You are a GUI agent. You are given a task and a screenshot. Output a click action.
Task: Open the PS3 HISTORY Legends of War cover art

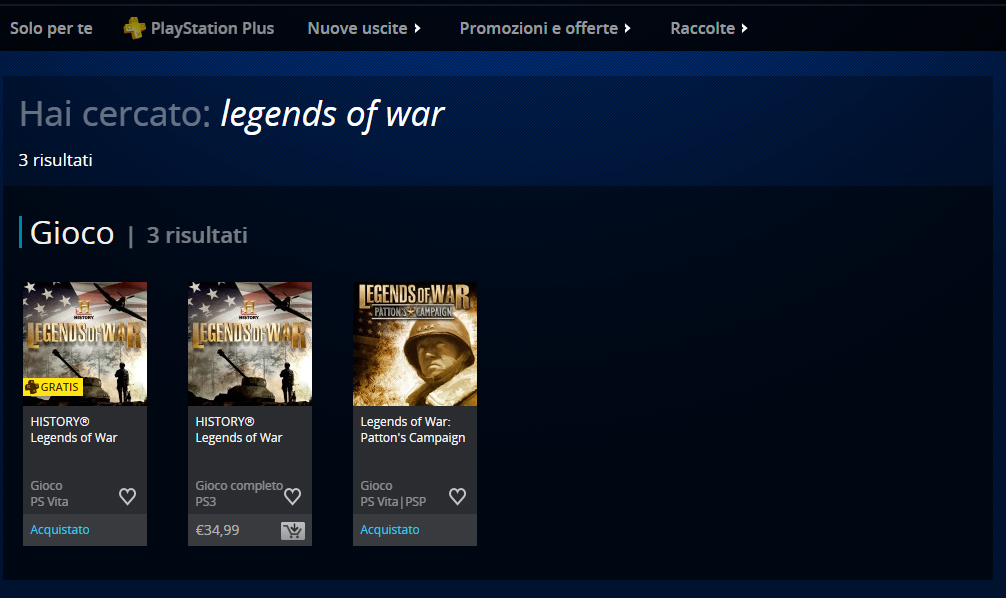pyautogui.click(x=250, y=344)
